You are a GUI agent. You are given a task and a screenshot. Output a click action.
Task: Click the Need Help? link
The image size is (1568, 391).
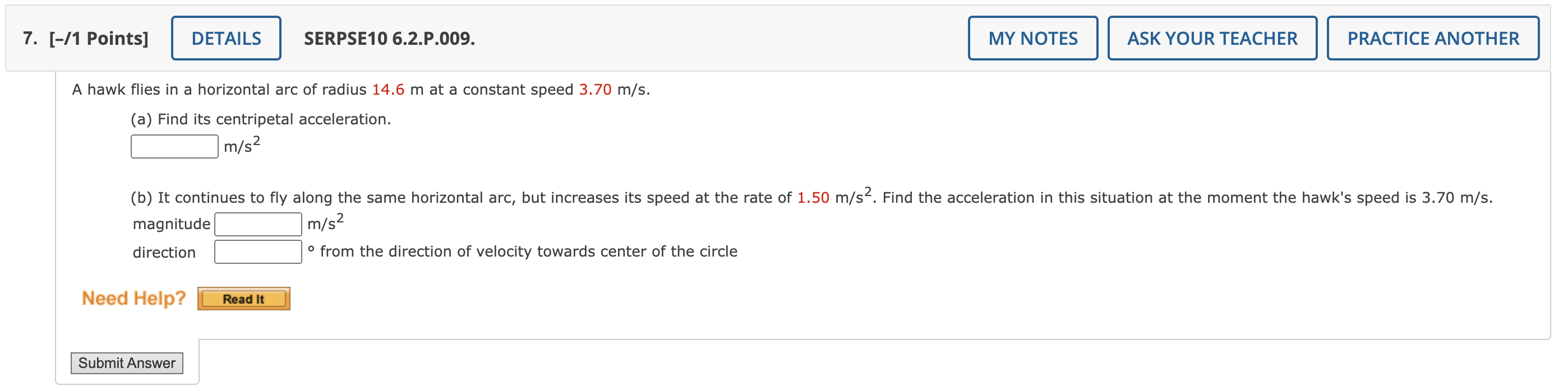[x=133, y=297]
